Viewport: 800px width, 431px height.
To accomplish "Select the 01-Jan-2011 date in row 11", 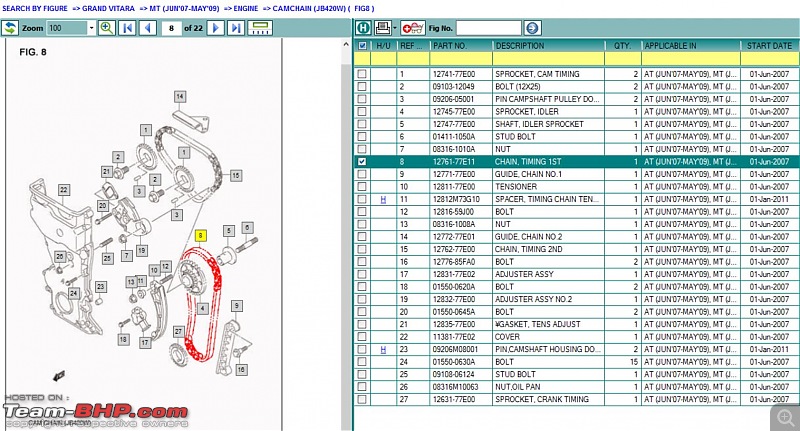I will point(769,199).
